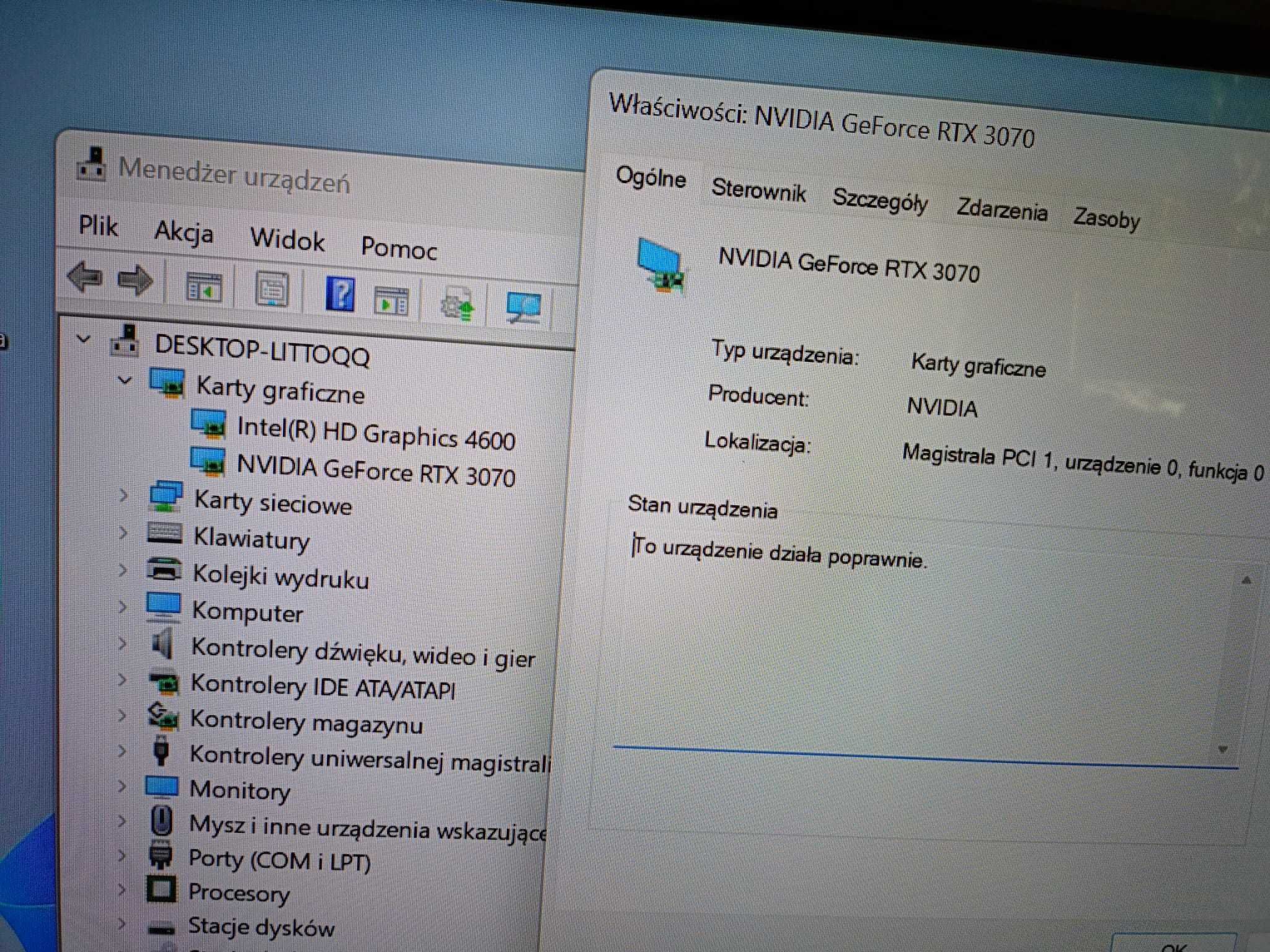Show or hide console tree icon
Viewport: 1270px width, 952px height.
point(204,287)
